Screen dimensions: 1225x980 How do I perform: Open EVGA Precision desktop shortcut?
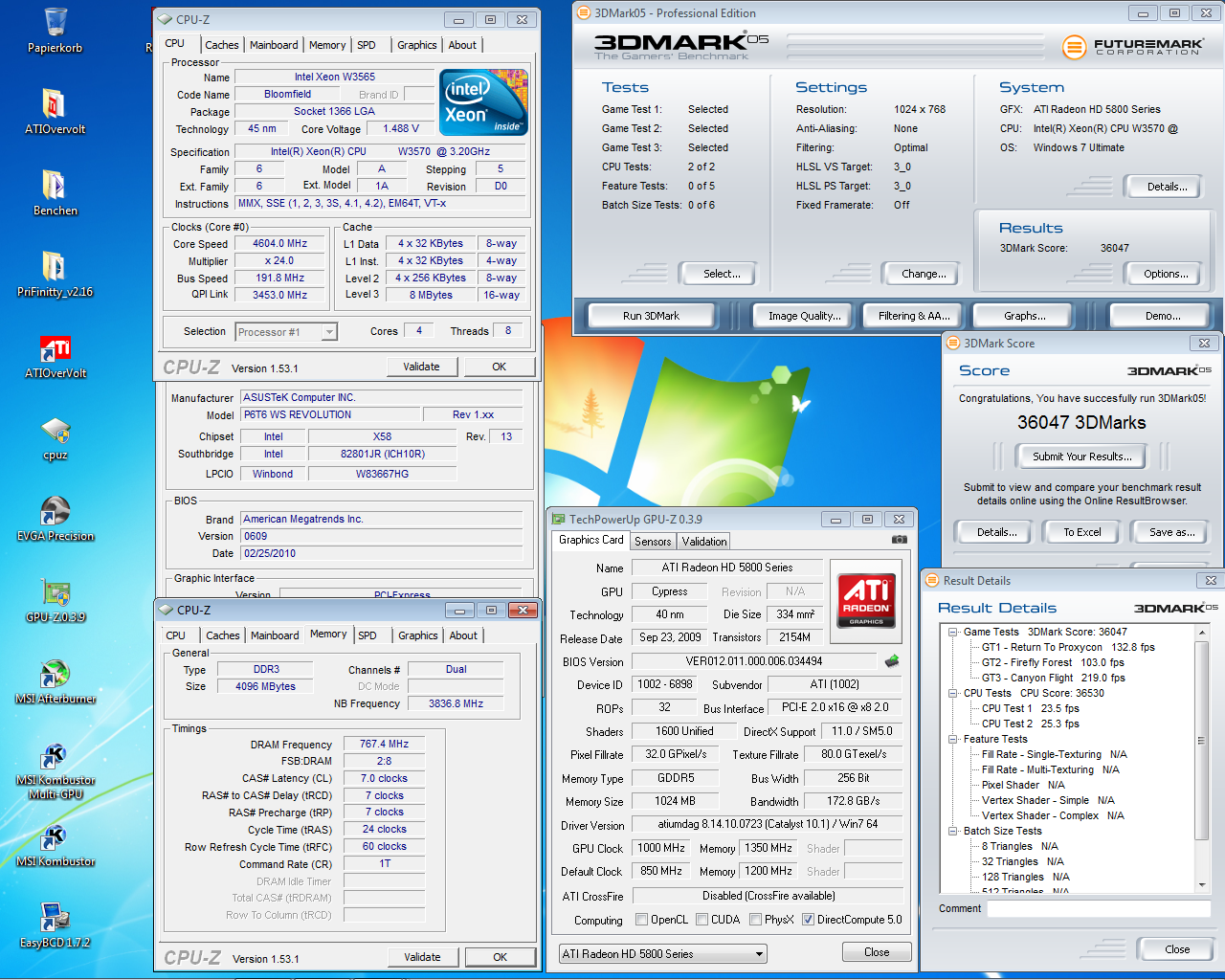pyautogui.click(x=56, y=519)
